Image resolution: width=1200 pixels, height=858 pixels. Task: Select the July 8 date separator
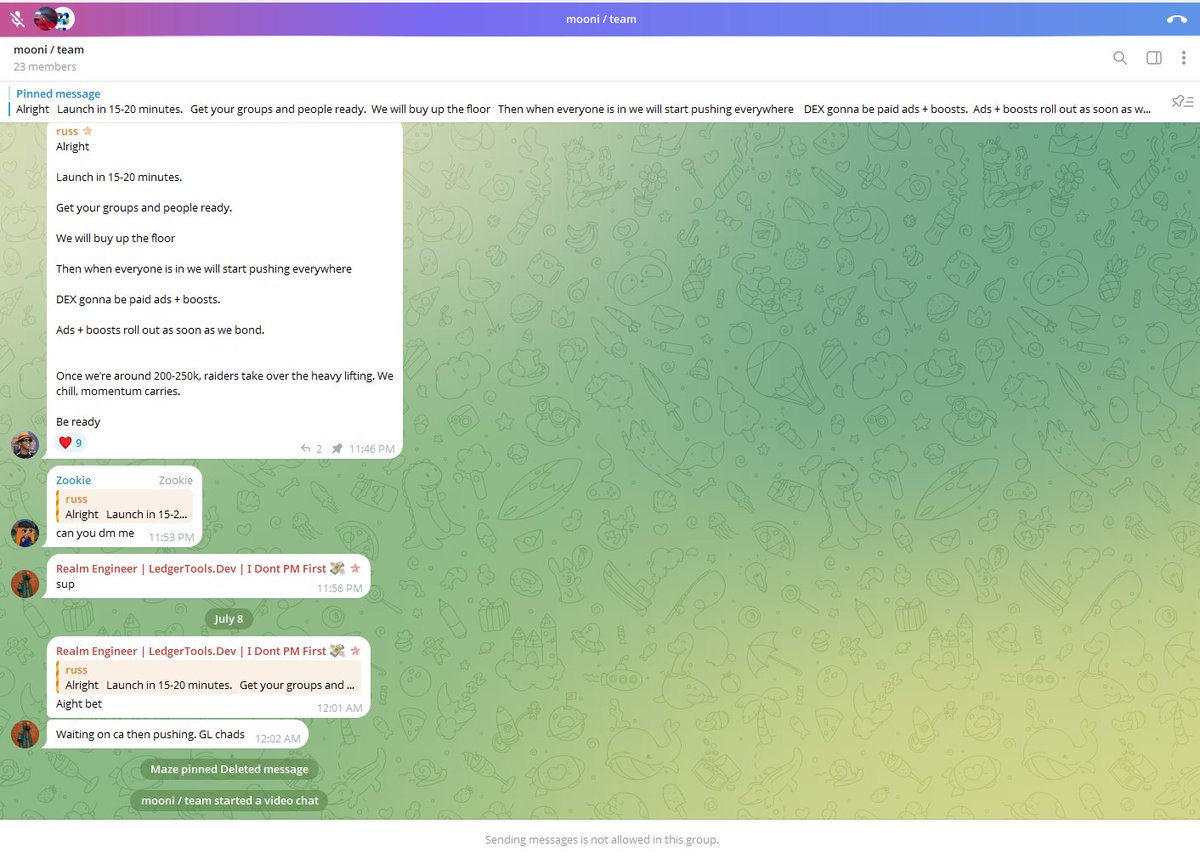coord(229,619)
